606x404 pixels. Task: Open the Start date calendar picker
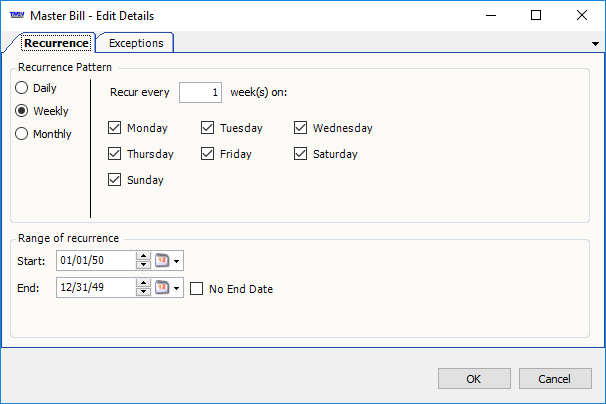coord(163,261)
